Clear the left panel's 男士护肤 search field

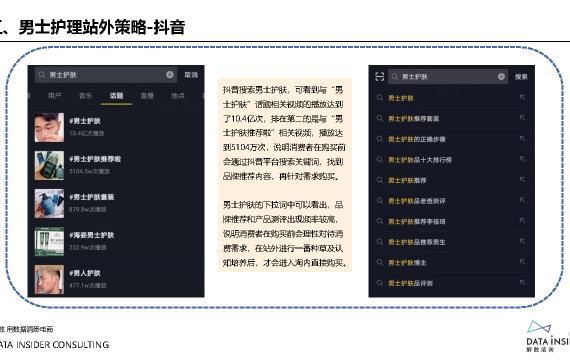170,75
